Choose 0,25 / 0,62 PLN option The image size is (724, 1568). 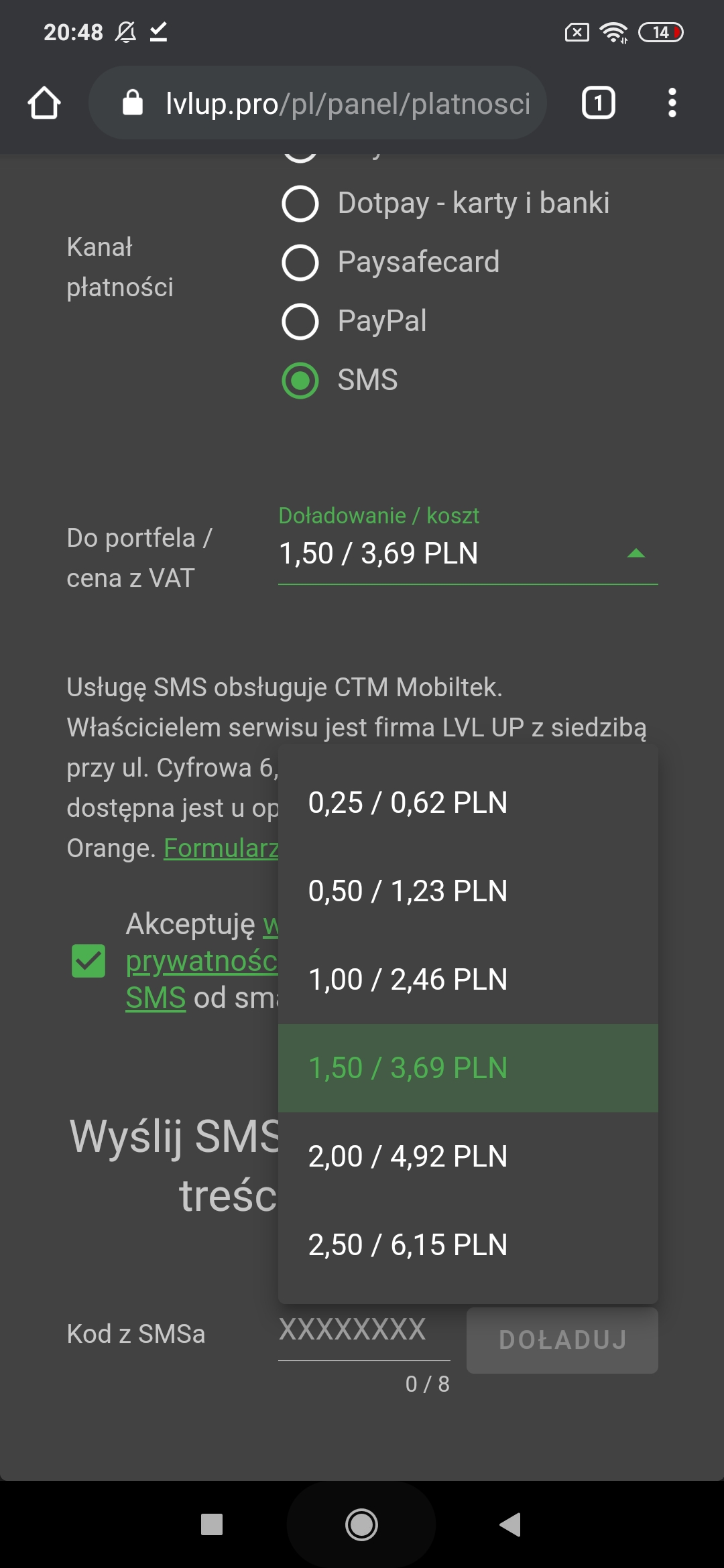coord(408,803)
